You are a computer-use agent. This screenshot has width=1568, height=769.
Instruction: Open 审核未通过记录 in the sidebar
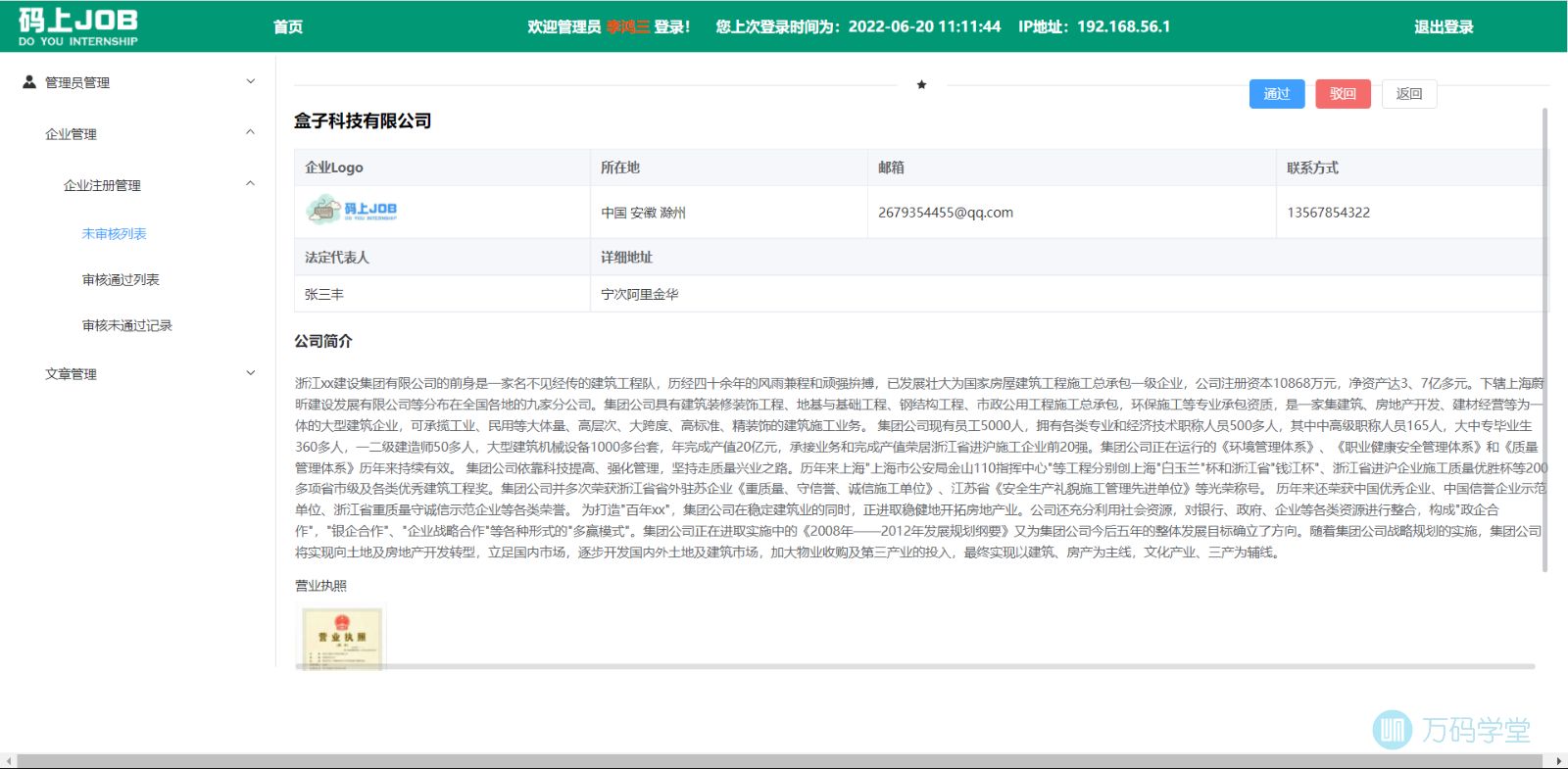coord(127,326)
